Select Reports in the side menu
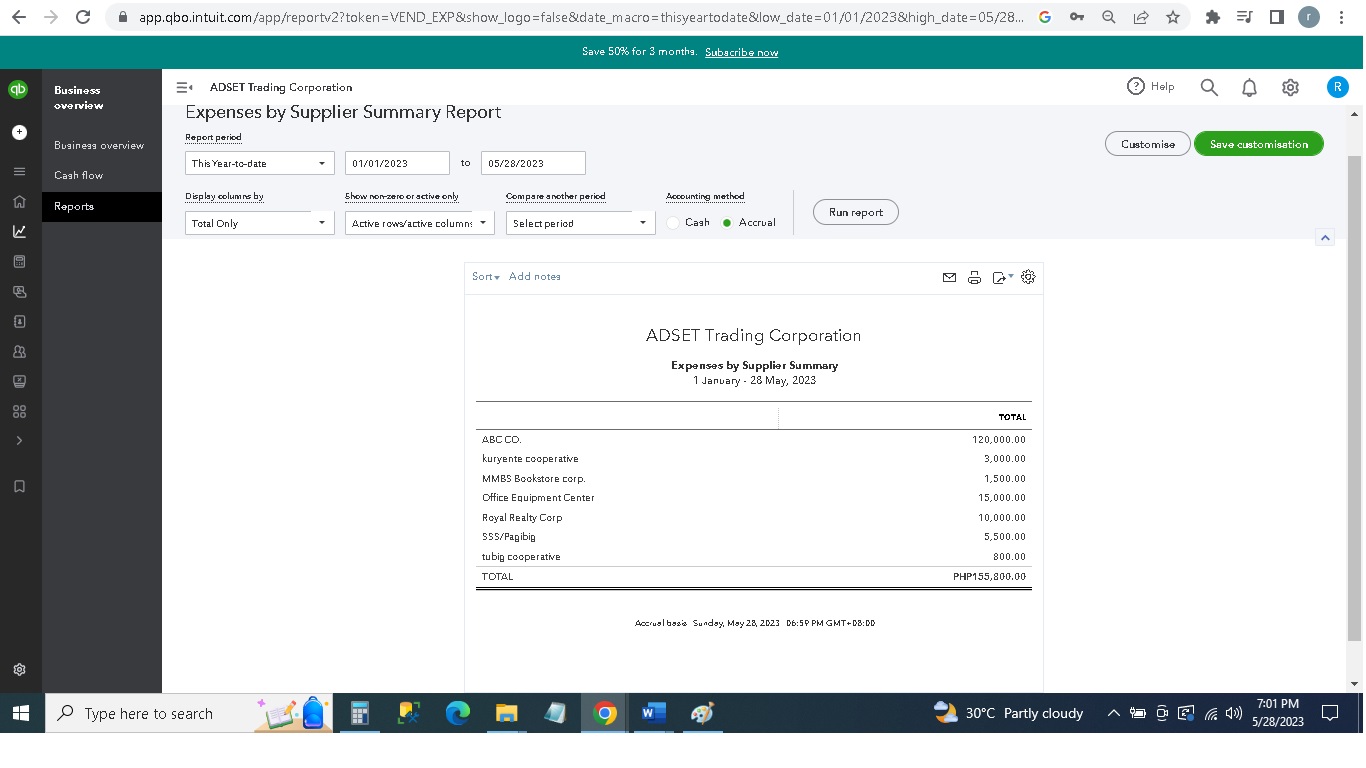This screenshot has height=768, width=1366. pyautogui.click(x=102, y=206)
